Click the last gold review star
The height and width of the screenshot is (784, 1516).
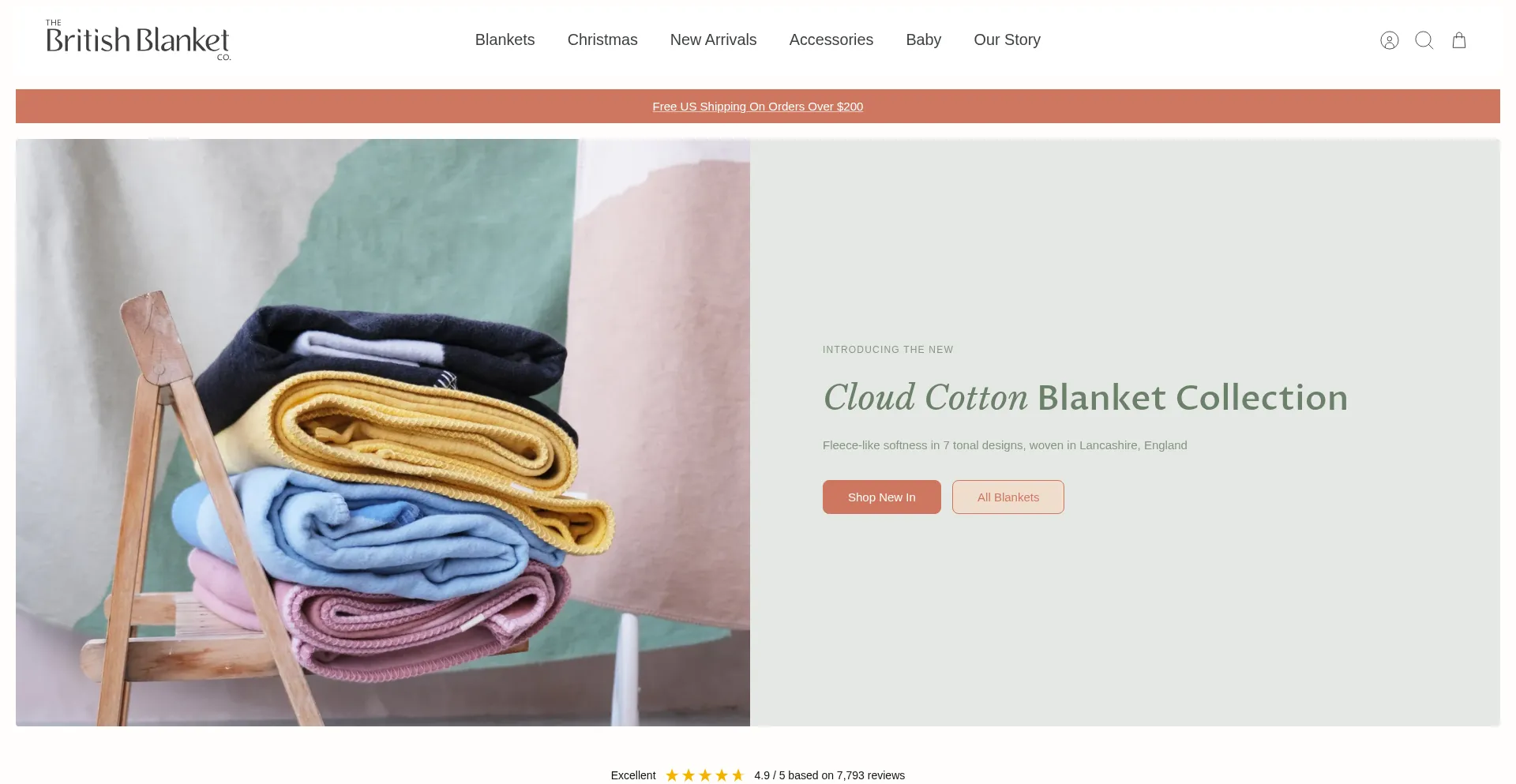[x=738, y=775]
